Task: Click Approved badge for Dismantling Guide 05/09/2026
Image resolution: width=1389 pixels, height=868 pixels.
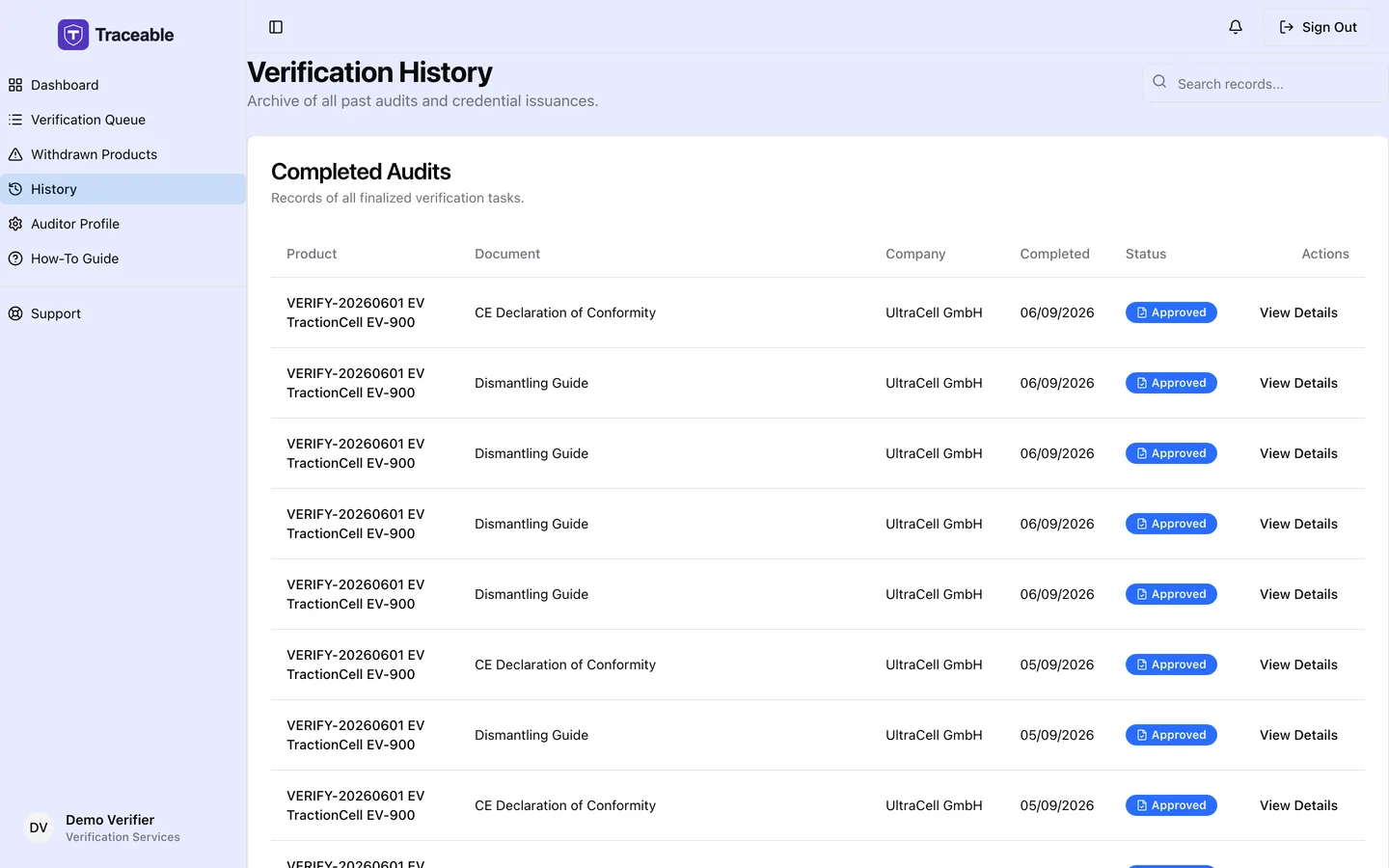Action: [x=1171, y=735]
